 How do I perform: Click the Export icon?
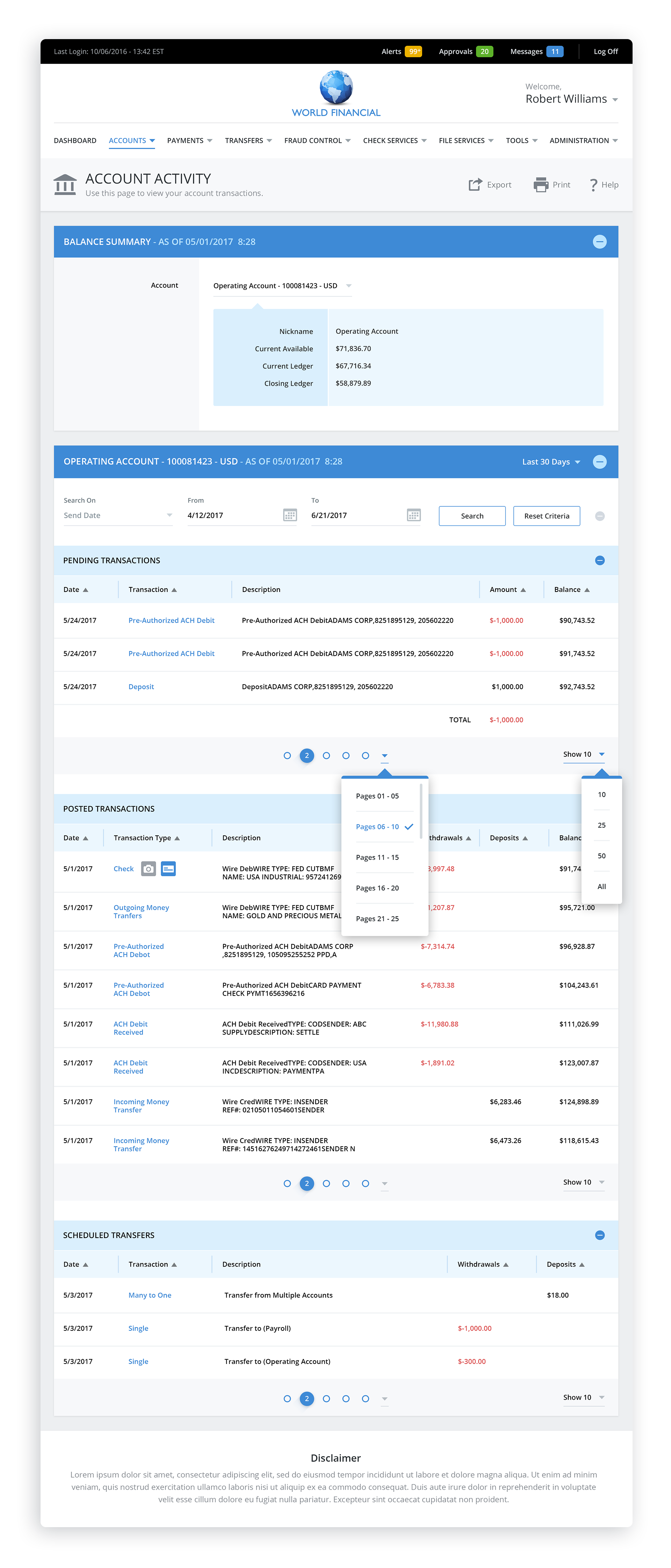pos(475,184)
